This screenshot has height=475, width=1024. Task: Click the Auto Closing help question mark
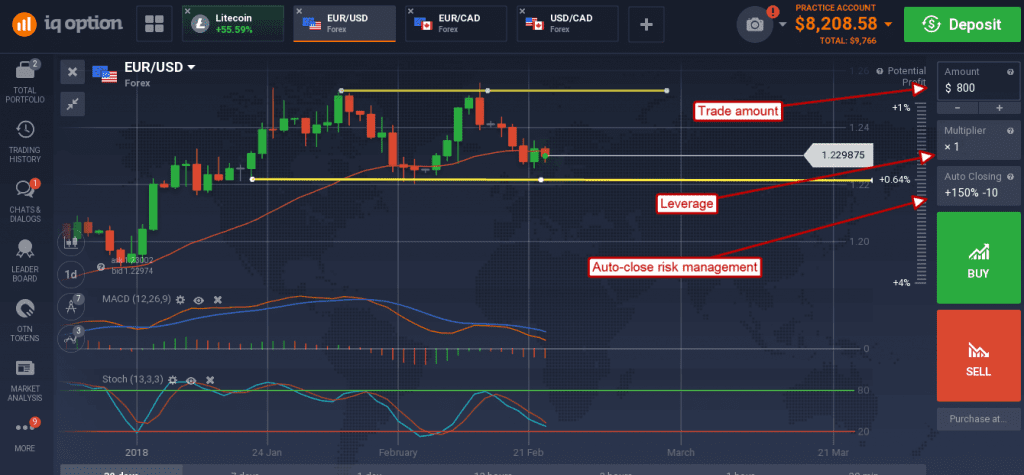(x=1010, y=176)
